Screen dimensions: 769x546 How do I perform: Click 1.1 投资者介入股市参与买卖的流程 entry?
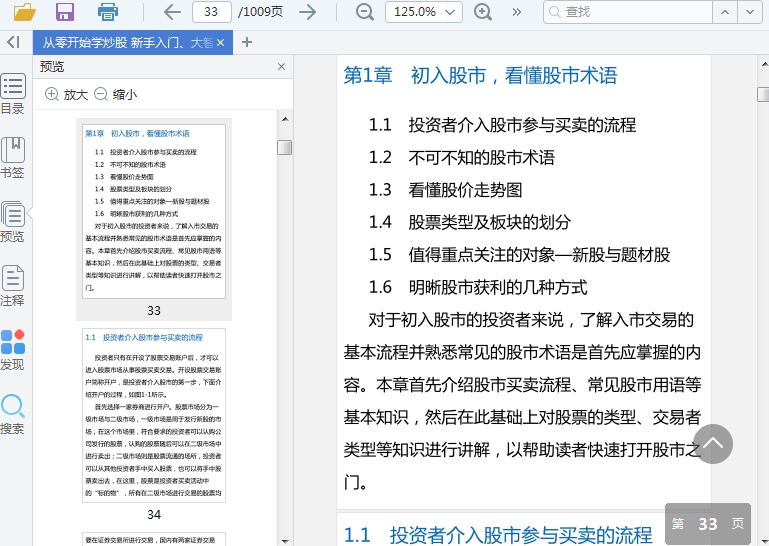(502, 125)
